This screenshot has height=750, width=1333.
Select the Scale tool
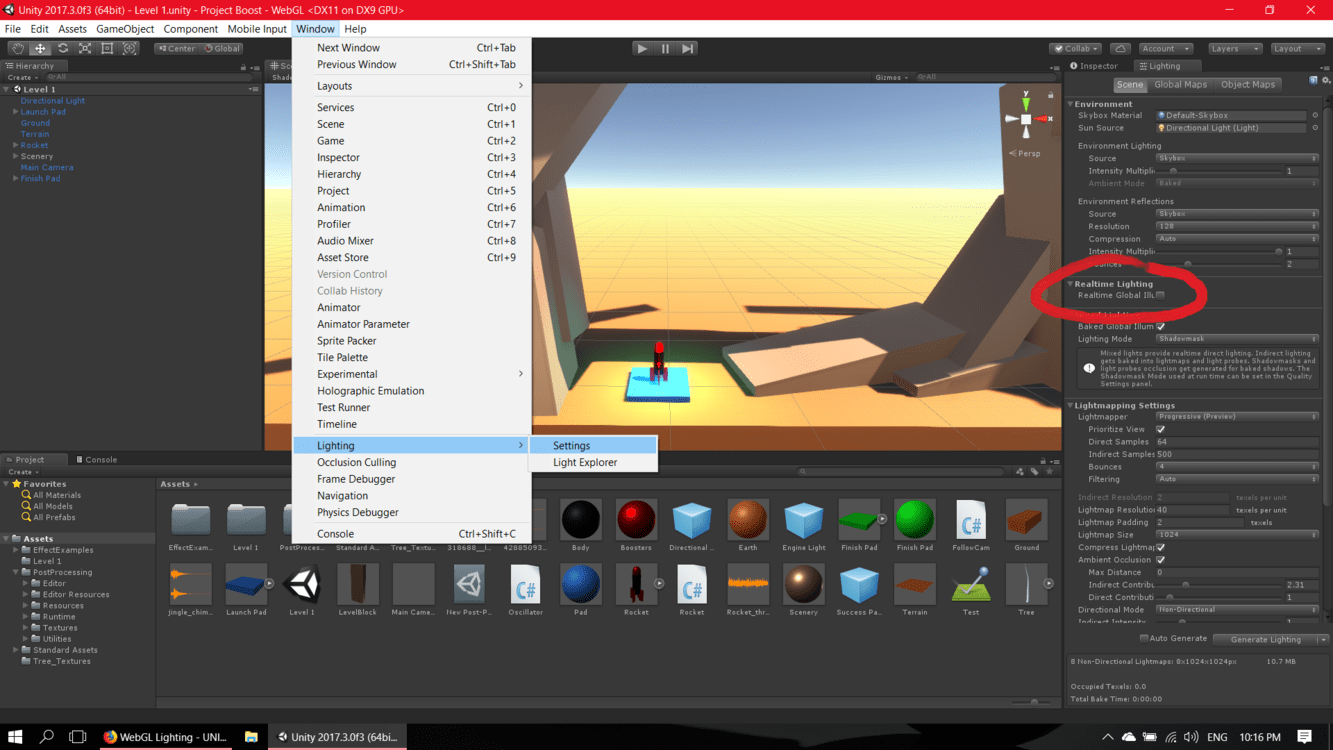[85, 48]
